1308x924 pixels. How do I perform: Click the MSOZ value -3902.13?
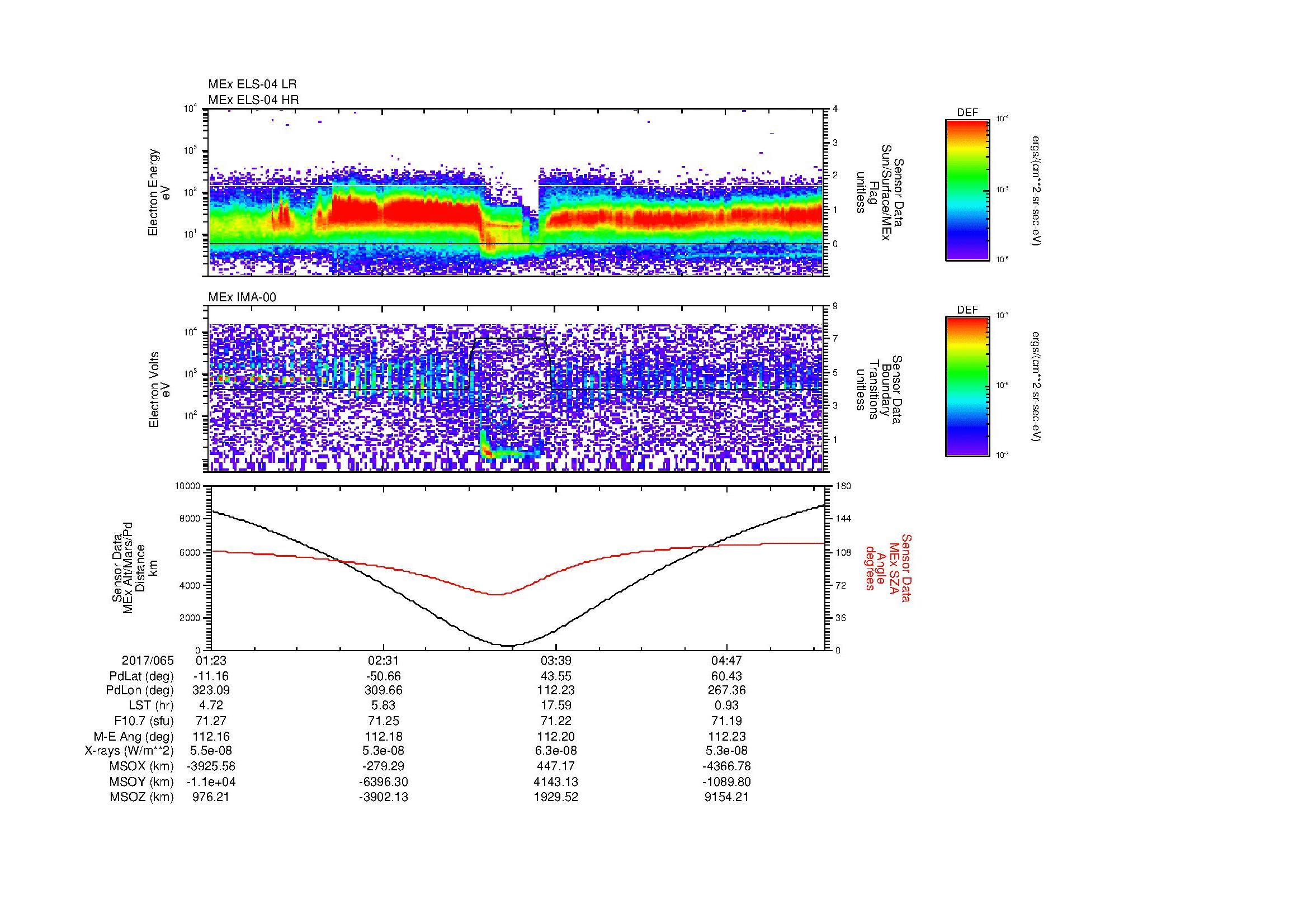(x=384, y=797)
